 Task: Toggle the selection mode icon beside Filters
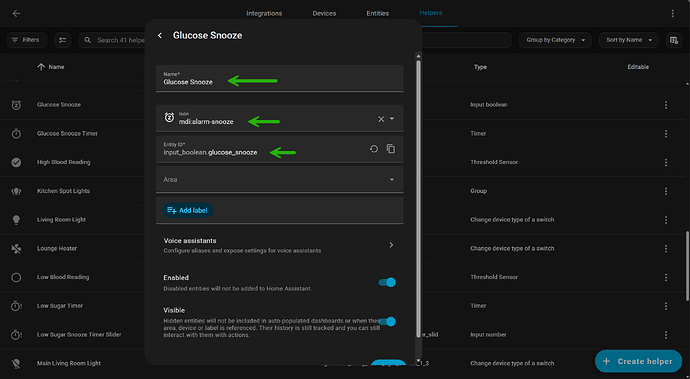pos(62,40)
